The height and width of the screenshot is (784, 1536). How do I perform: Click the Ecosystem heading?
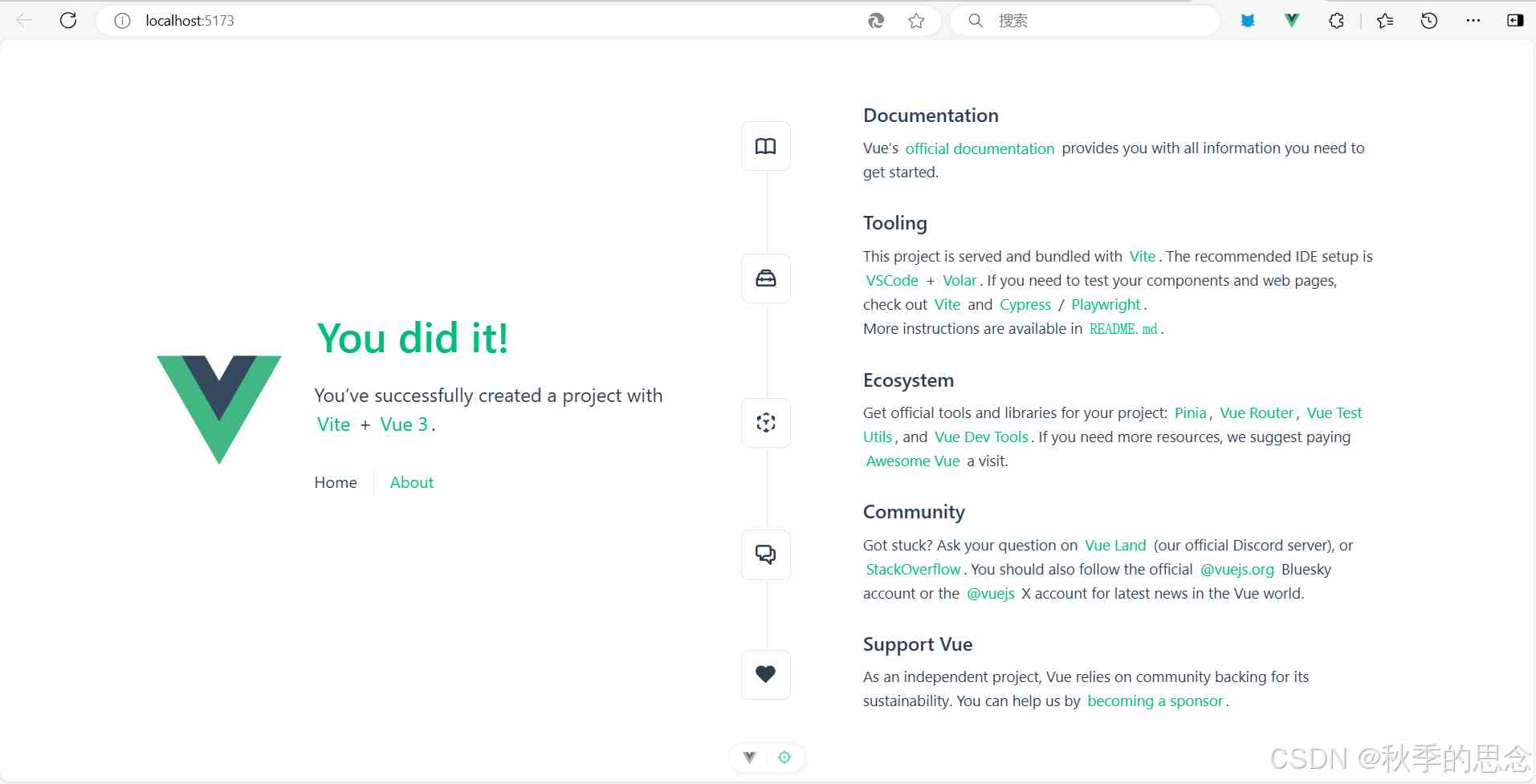pyautogui.click(x=908, y=380)
